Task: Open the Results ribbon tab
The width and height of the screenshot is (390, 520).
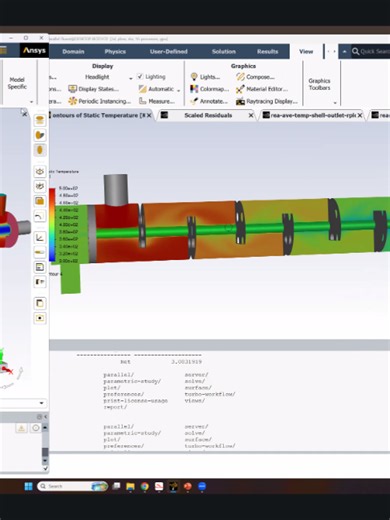Action: click(267, 52)
